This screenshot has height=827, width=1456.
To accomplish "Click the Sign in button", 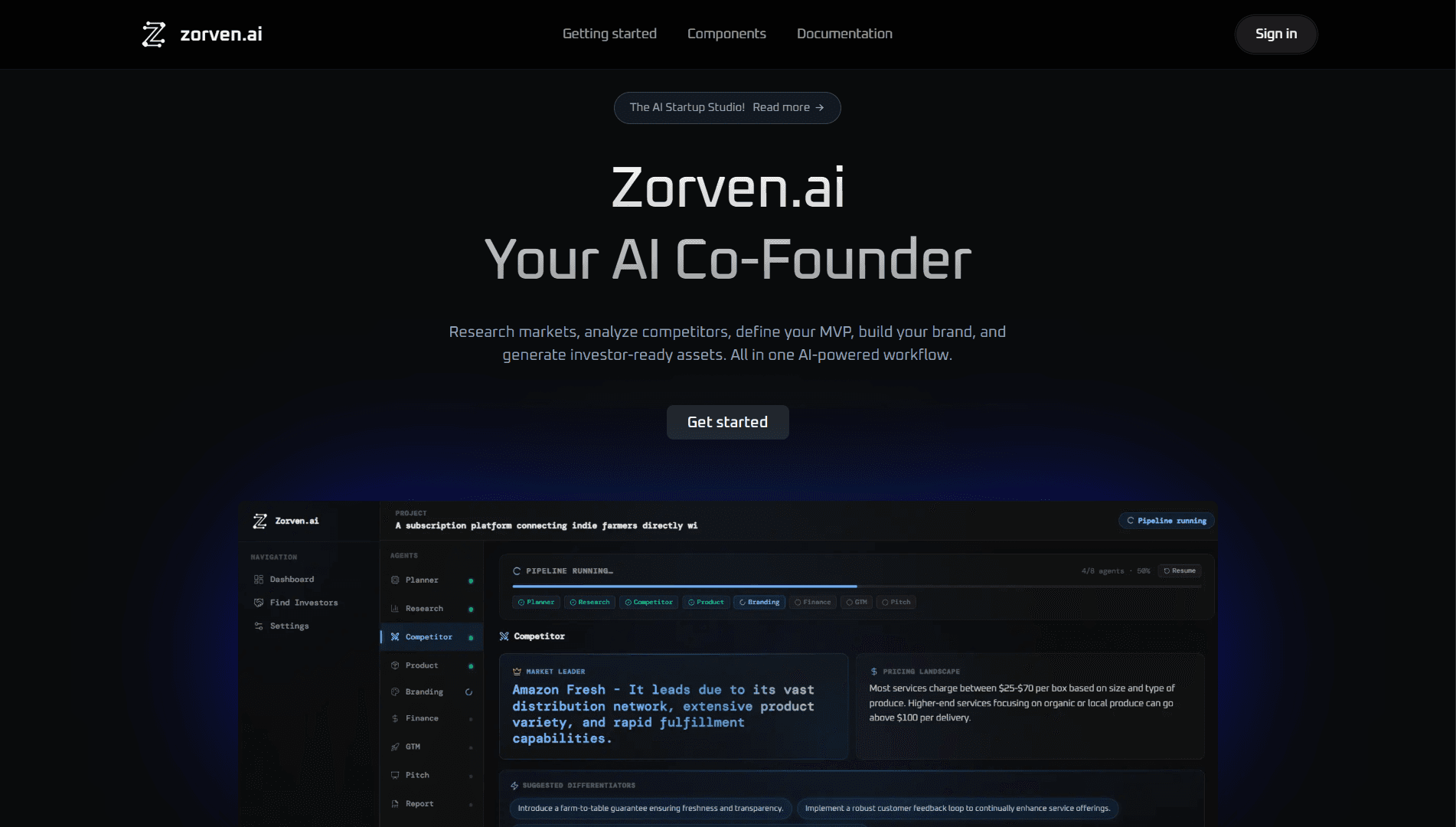I will [1276, 34].
